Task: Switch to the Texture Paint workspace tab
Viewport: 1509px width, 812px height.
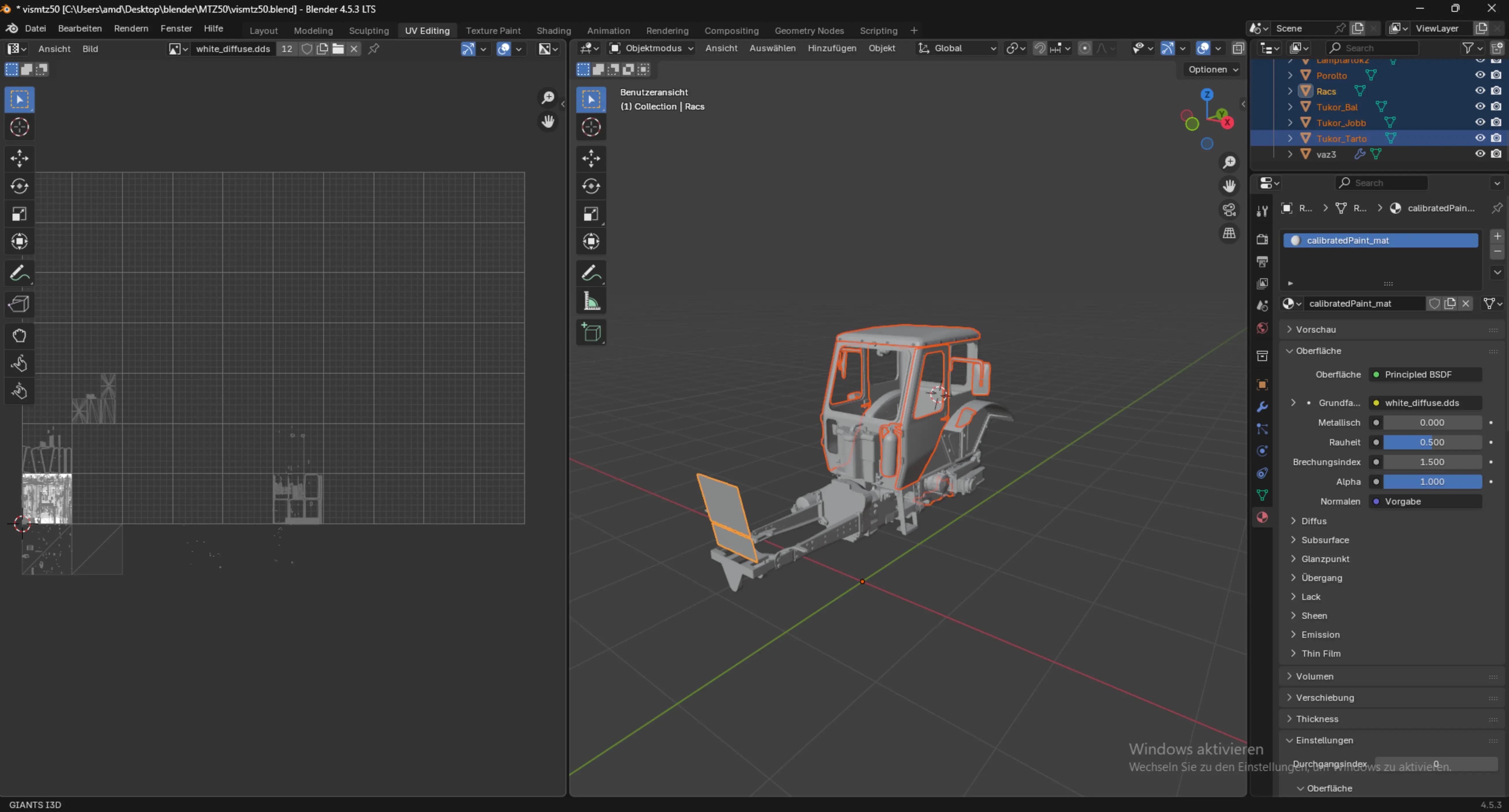Action: (493, 31)
